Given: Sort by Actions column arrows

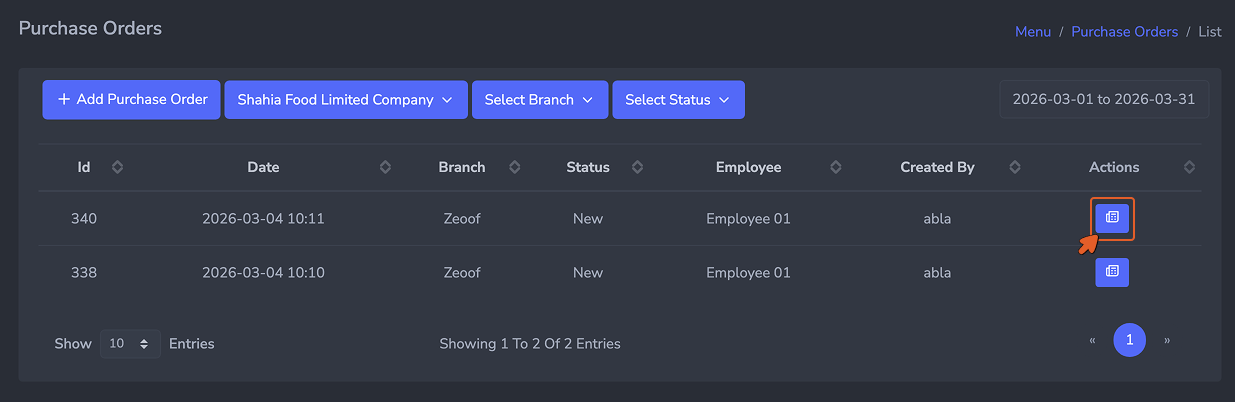Looking at the screenshot, I should (1189, 167).
